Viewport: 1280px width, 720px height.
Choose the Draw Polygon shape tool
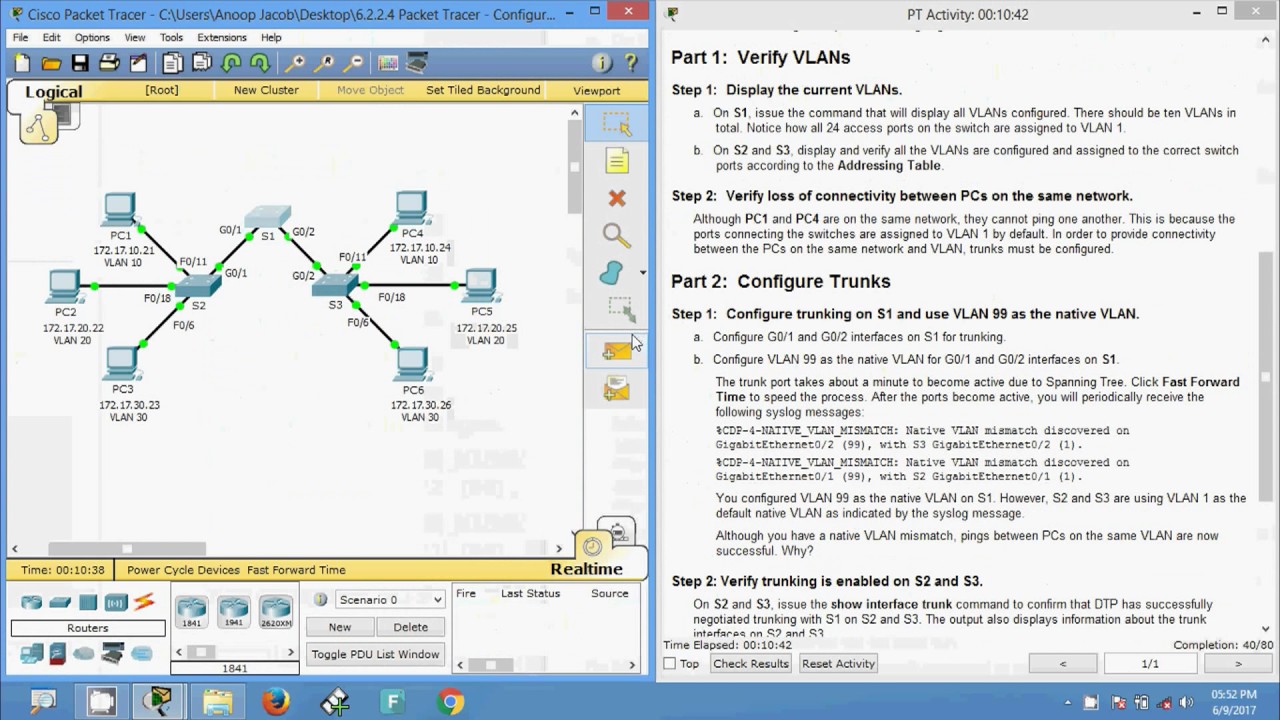(x=611, y=272)
